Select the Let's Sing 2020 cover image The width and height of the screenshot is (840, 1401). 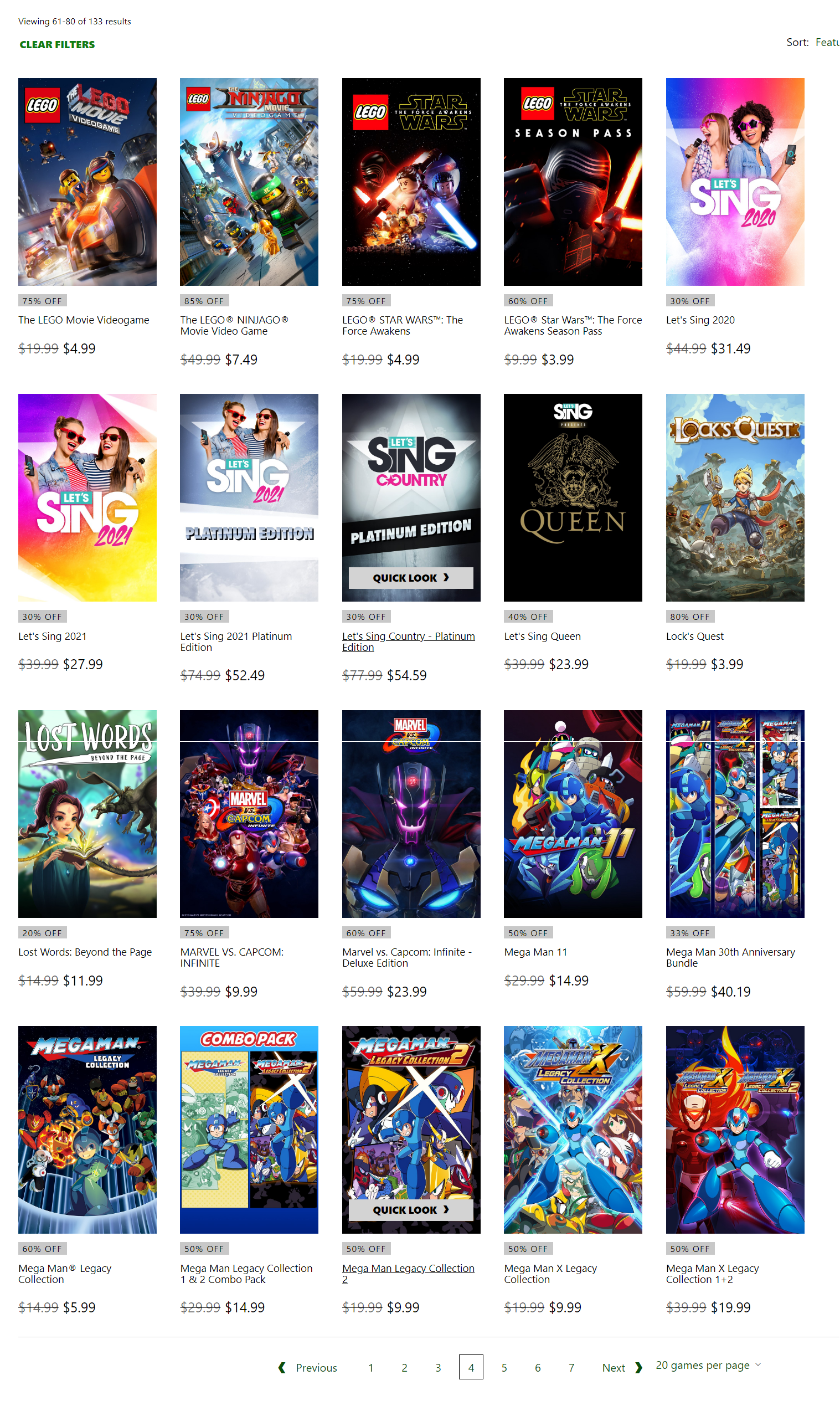(x=735, y=182)
